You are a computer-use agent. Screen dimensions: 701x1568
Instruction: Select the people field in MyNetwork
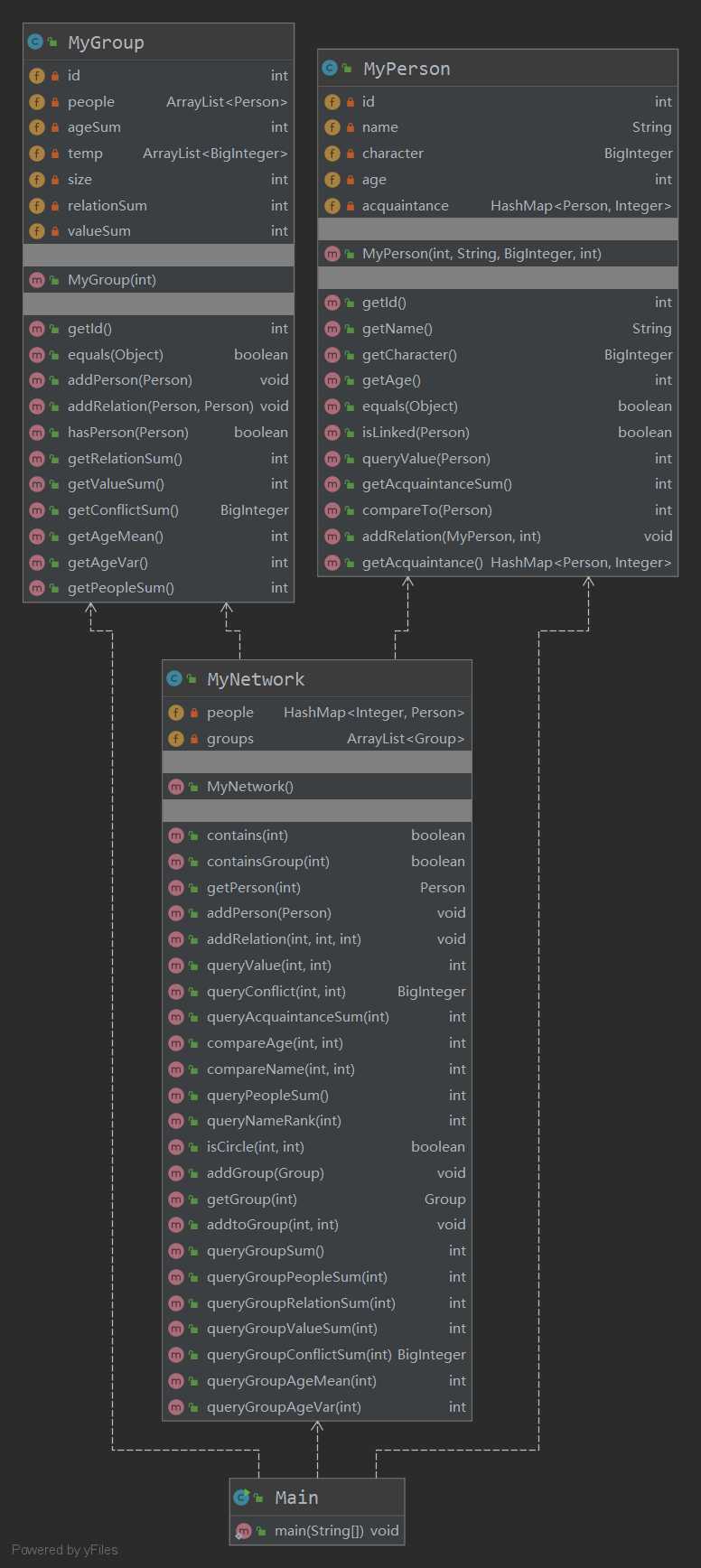point(317,713)
